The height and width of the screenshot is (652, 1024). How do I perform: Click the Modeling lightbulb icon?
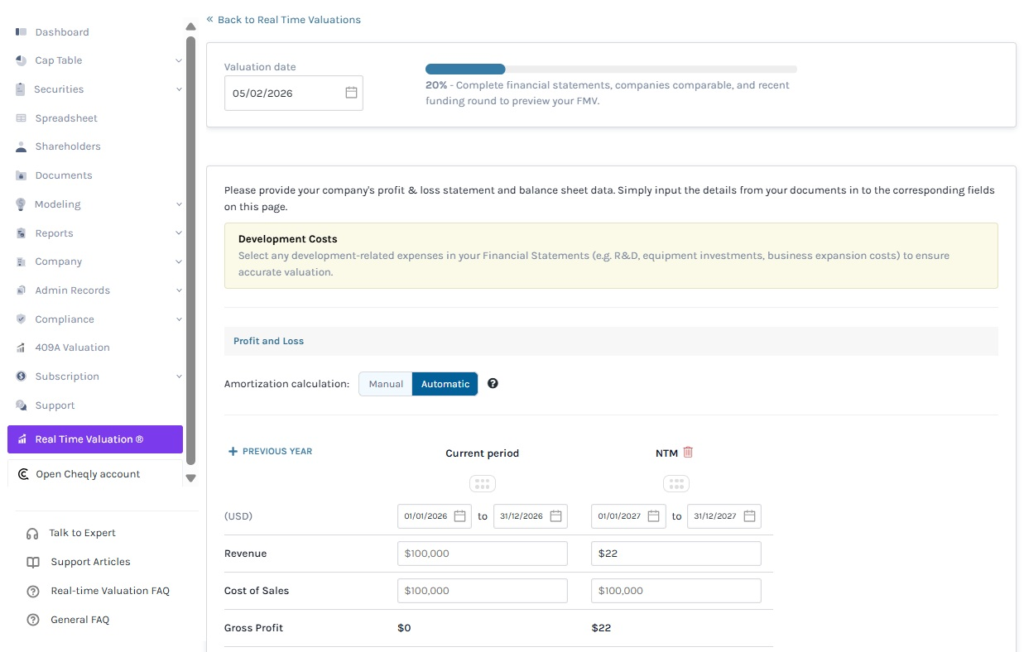pyautogui.click(x=21, y=204)
